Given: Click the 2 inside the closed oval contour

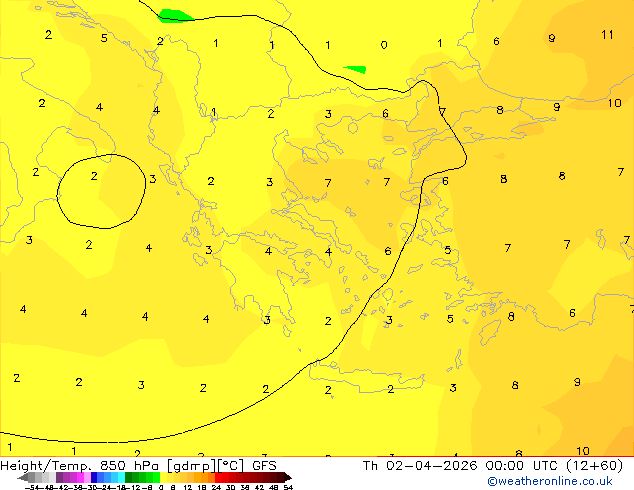Looking at the screenshot, I should (x=94, y=176).
